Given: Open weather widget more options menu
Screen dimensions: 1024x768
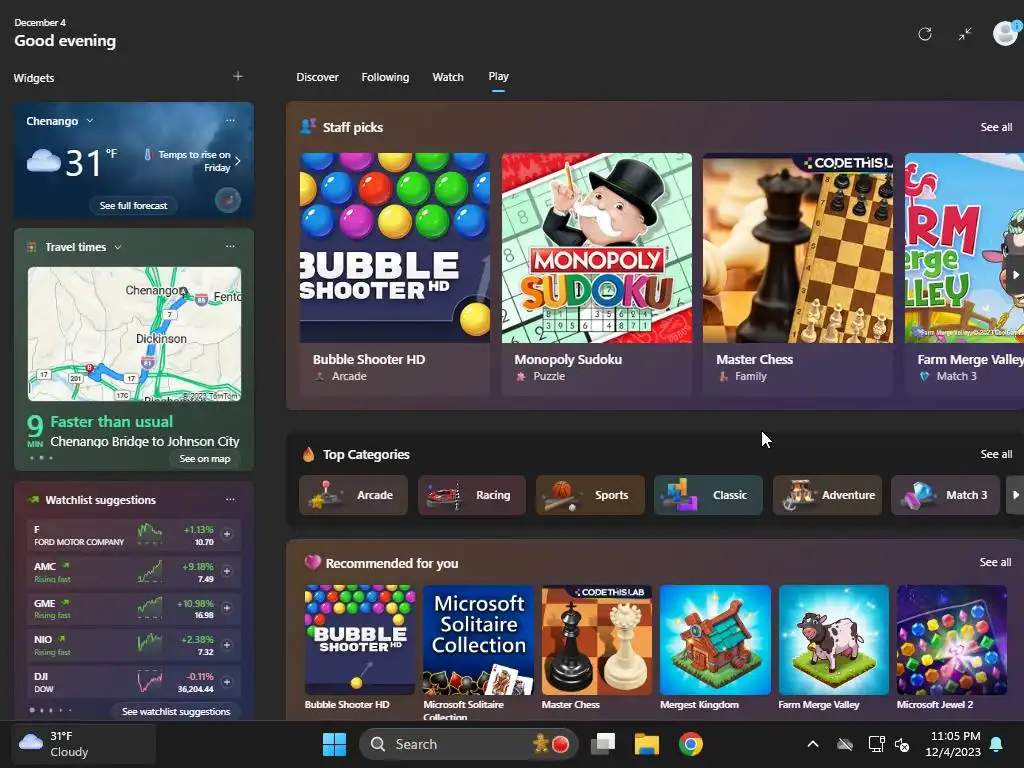Looking at the screenshot, I should tap(230, 120).
